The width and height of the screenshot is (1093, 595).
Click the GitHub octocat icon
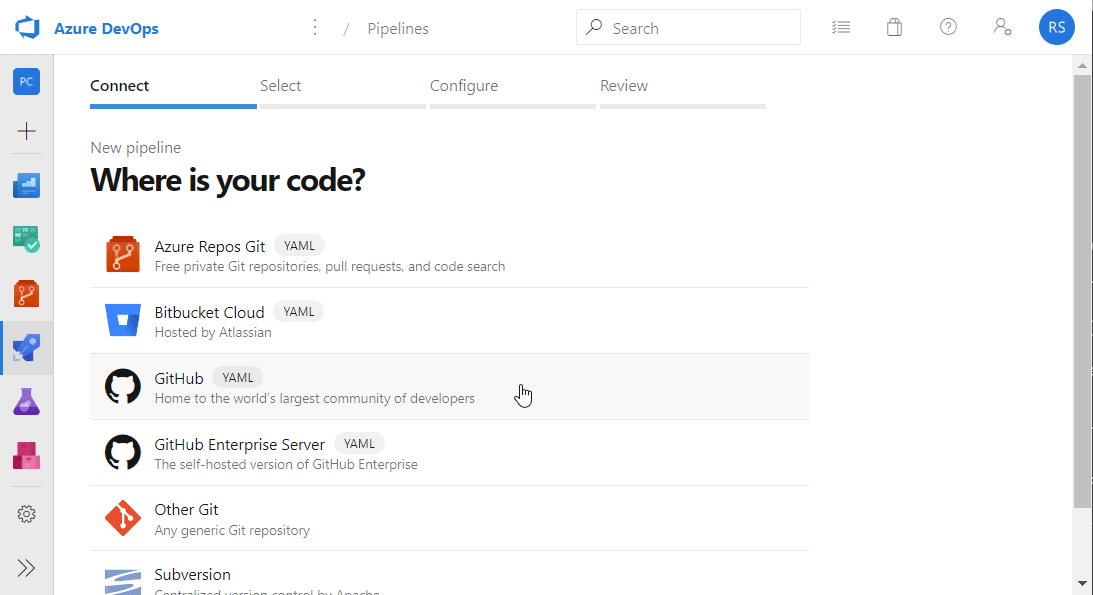pos(123,386)
